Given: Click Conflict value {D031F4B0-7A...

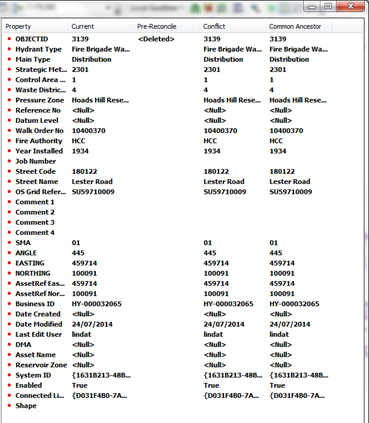Looking at the screenshot, I should [231, 395].
